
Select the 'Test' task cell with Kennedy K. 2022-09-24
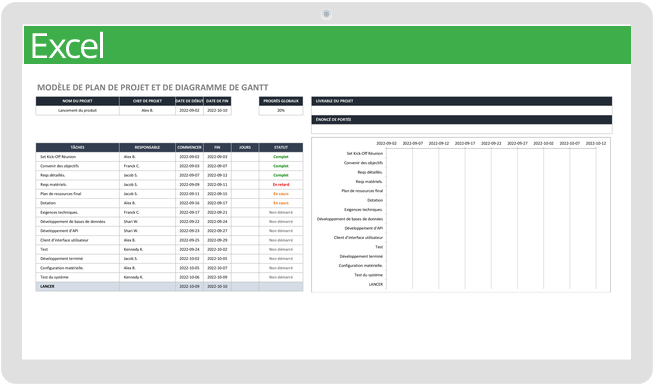[x=78, y=249]
